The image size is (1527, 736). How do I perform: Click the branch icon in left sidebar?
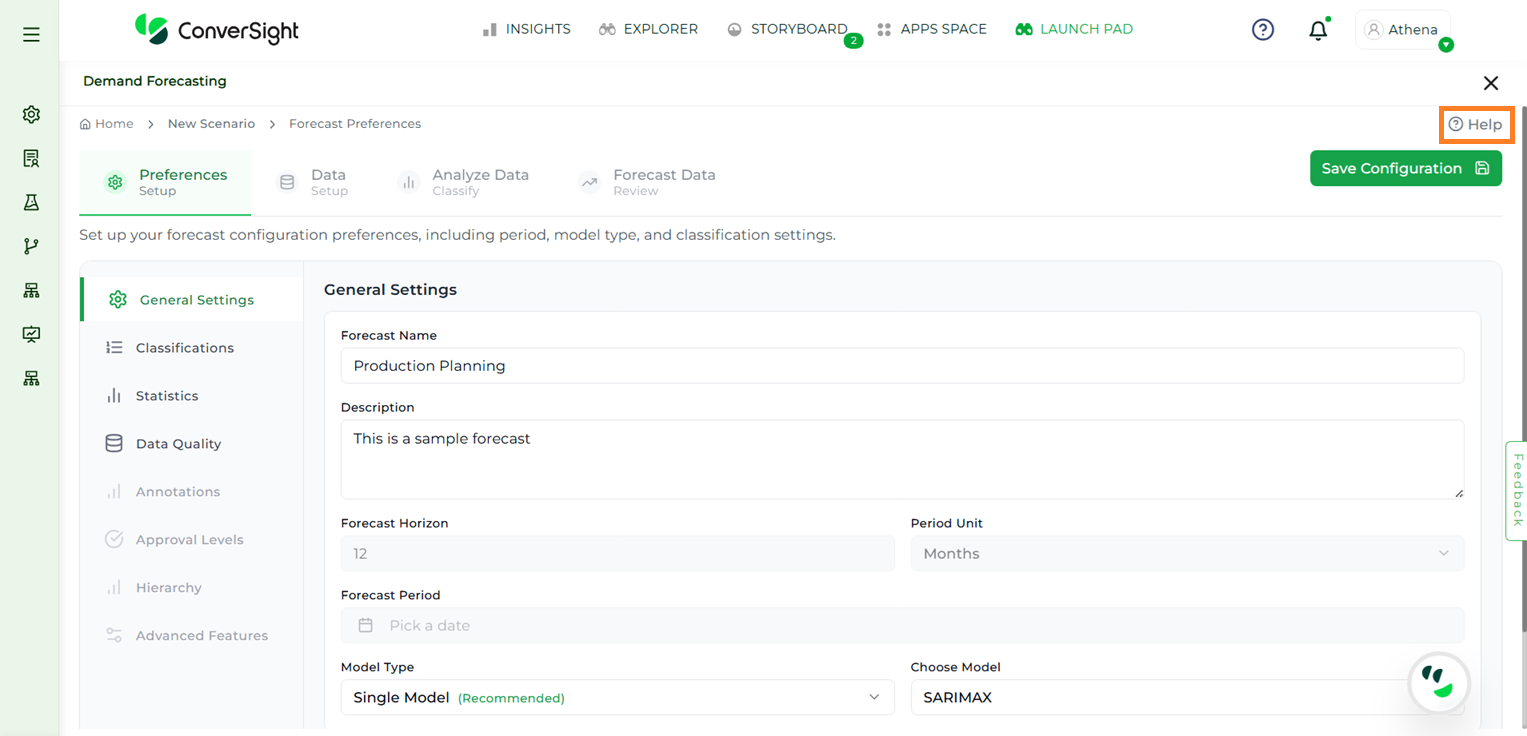[x=31, y=246]
